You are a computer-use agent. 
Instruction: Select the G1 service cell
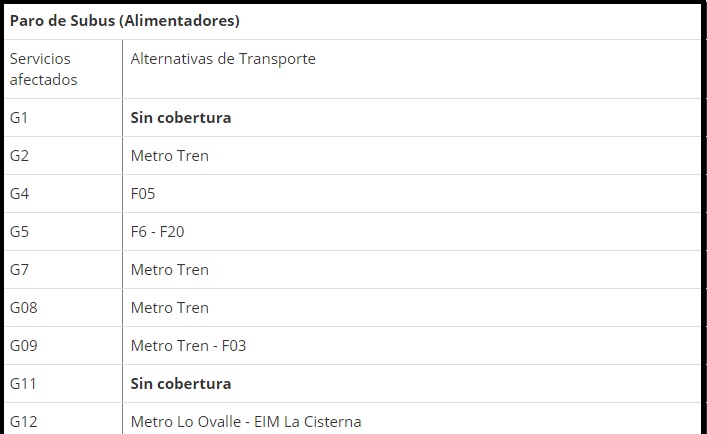(x=20, y=118)
